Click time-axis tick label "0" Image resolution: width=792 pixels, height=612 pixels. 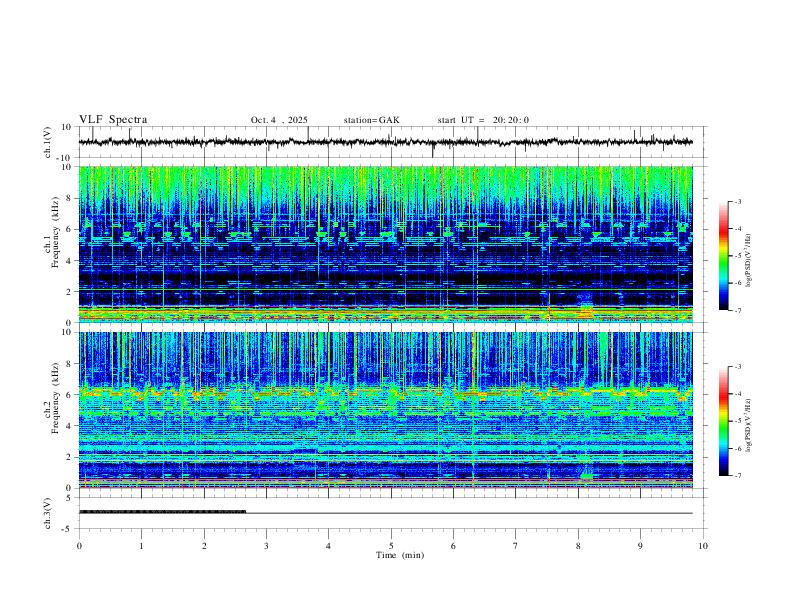click(79, 546)
